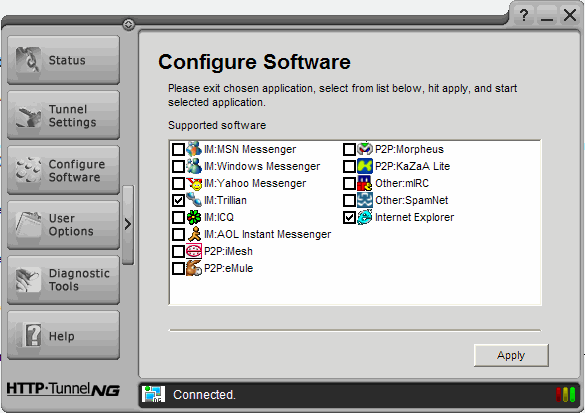Close the HTTP-Tunnel window
This screenshot has width=585, height=413.
570,15
